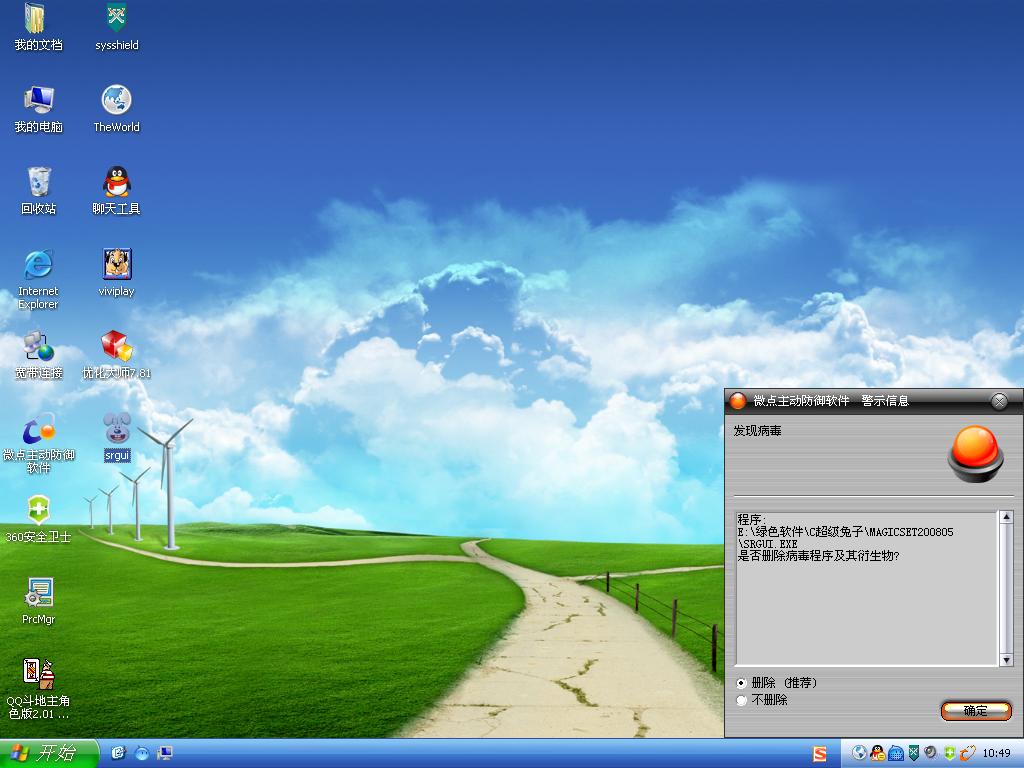This screenshot has width=1024, height=768.
Task: Select 我的电脑 desktop icon
Action: coord(38,101)
